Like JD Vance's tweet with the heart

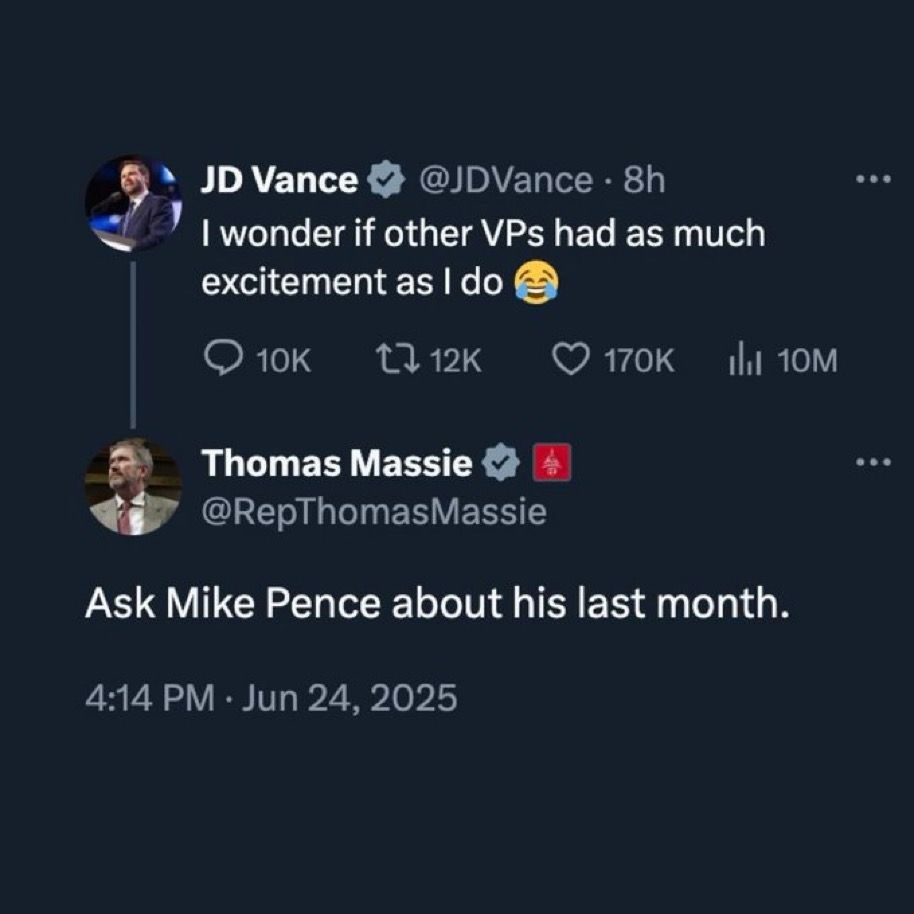[x=571, y=360]
